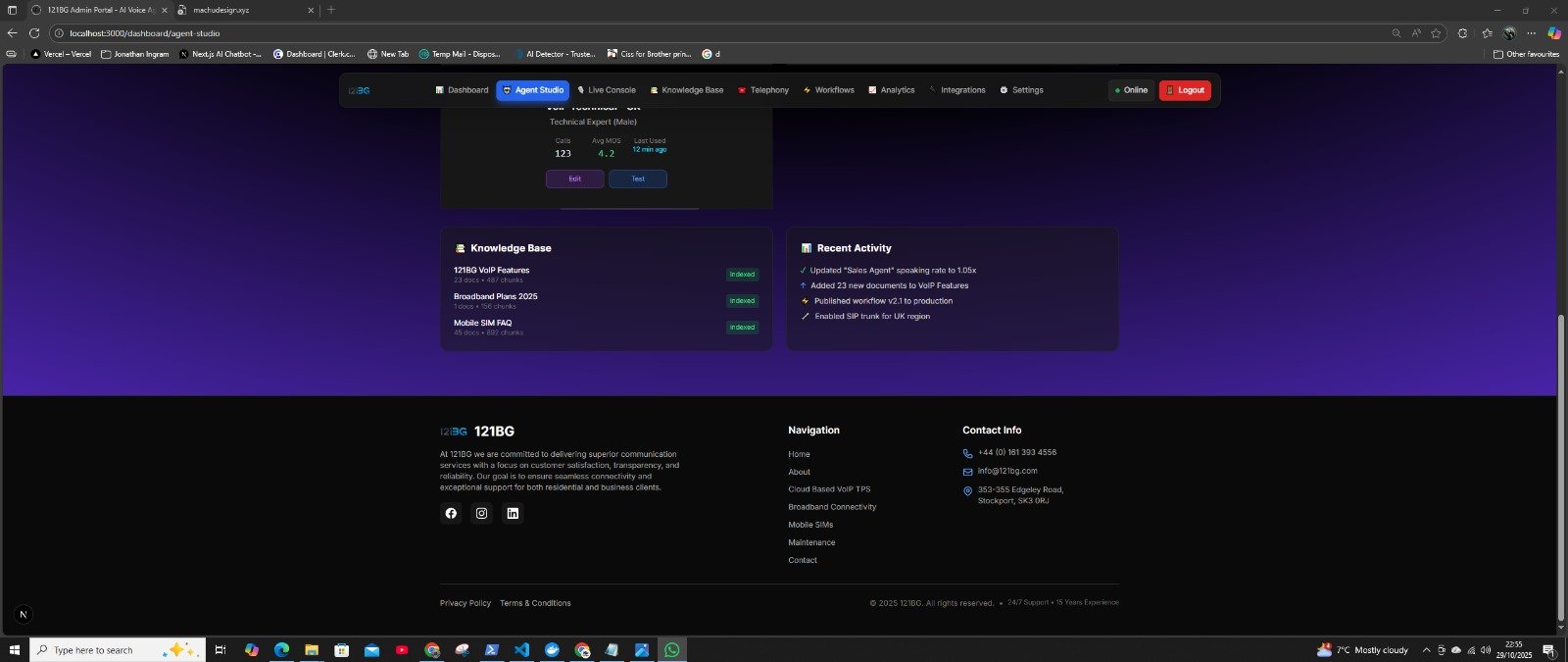Open the Temp Mail bookmark
This screenshot has height=662, width=1568.
tap(459, 54)
